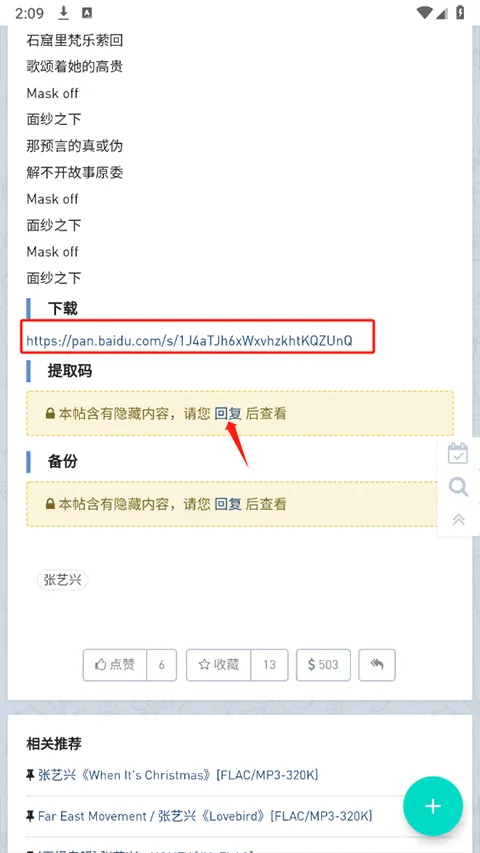Tap the download icon in status bar

(x=63, y=13)
